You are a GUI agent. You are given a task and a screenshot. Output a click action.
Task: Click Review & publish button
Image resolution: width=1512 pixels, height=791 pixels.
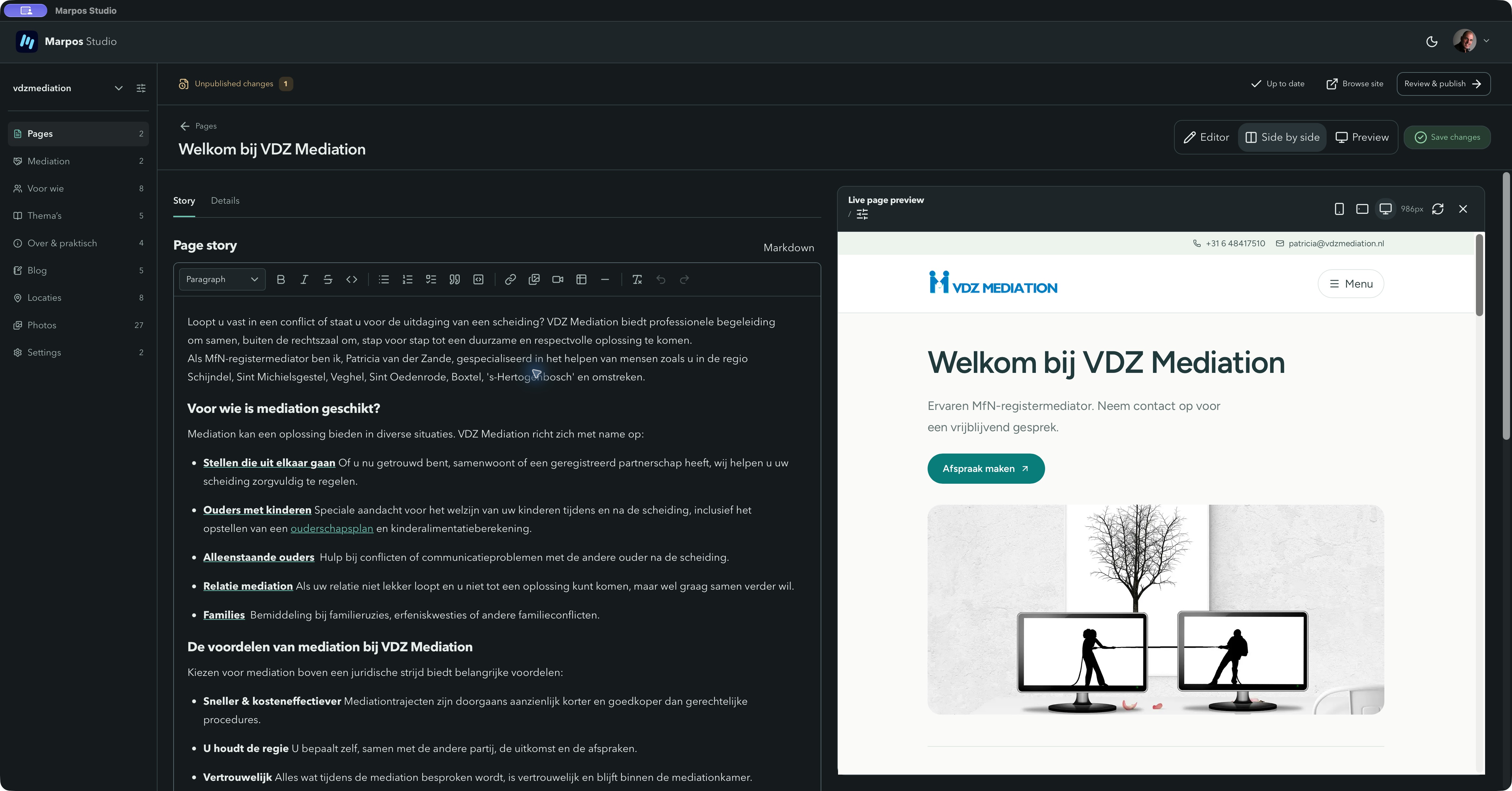tap(1443, 84)
